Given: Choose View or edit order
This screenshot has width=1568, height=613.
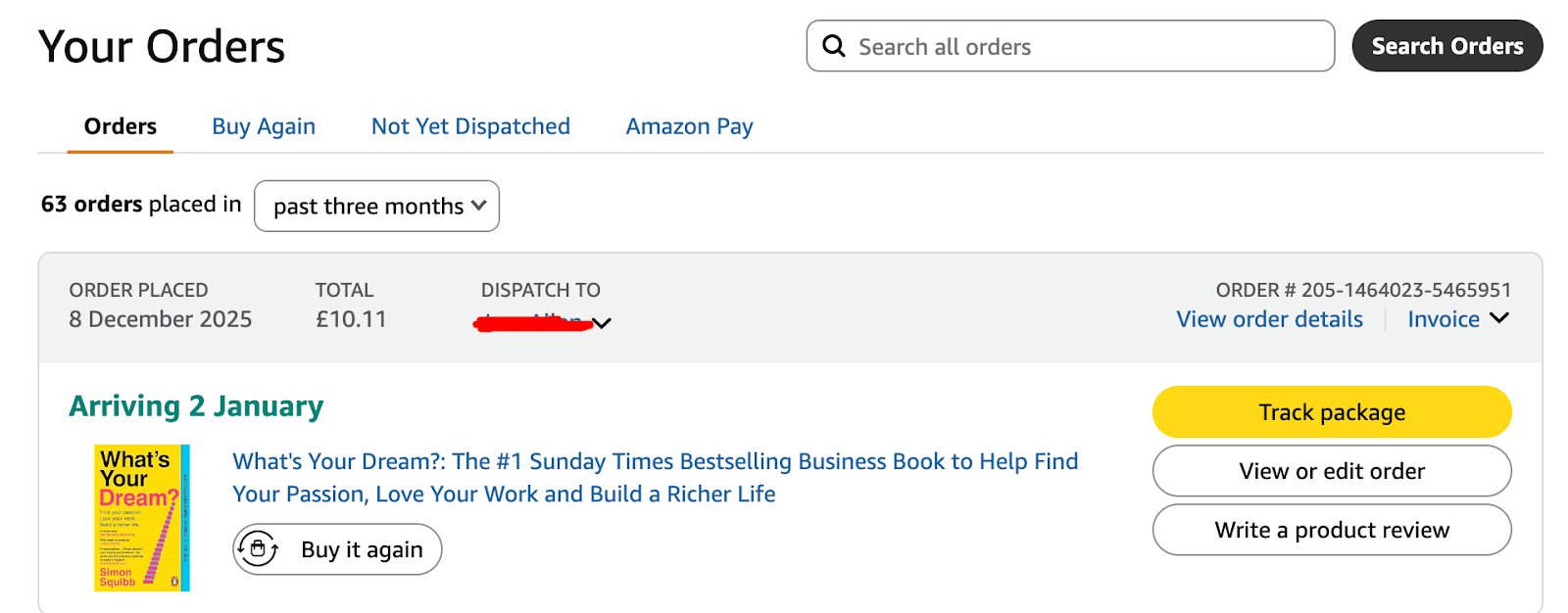Looking at the screenshot, I should click(x=1331, y=471).
